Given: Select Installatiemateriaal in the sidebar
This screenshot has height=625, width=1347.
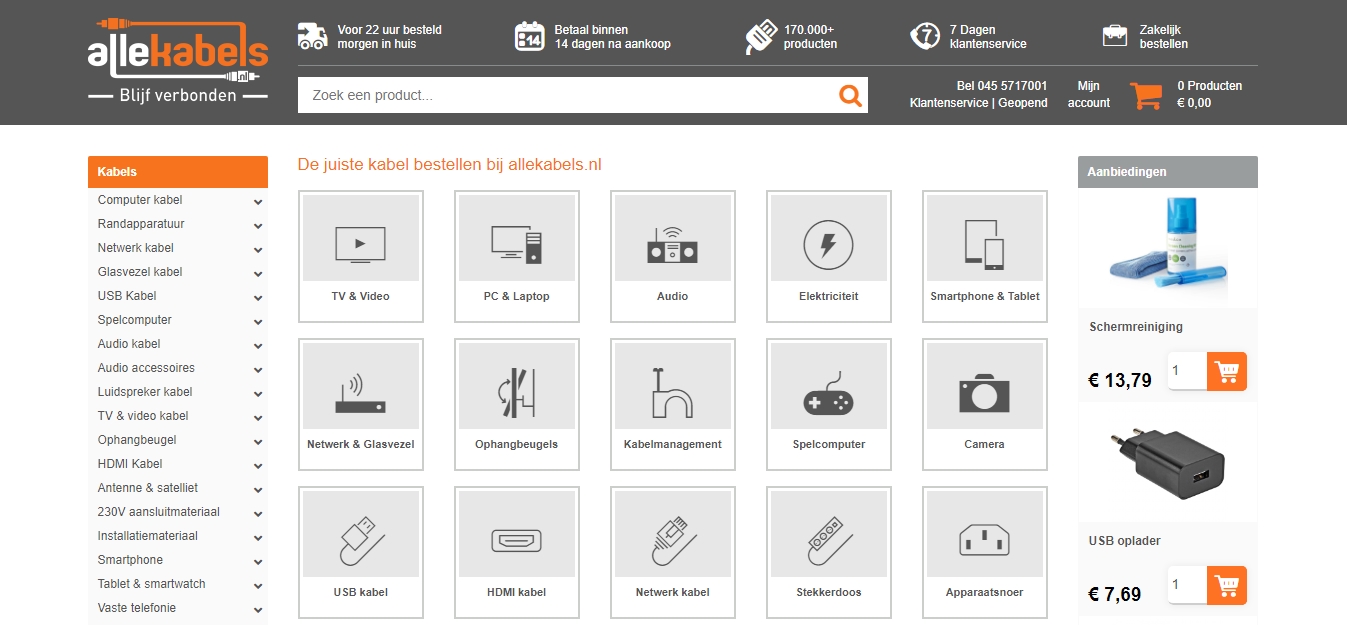Looking at the screenshot, I should pos(148,536).
